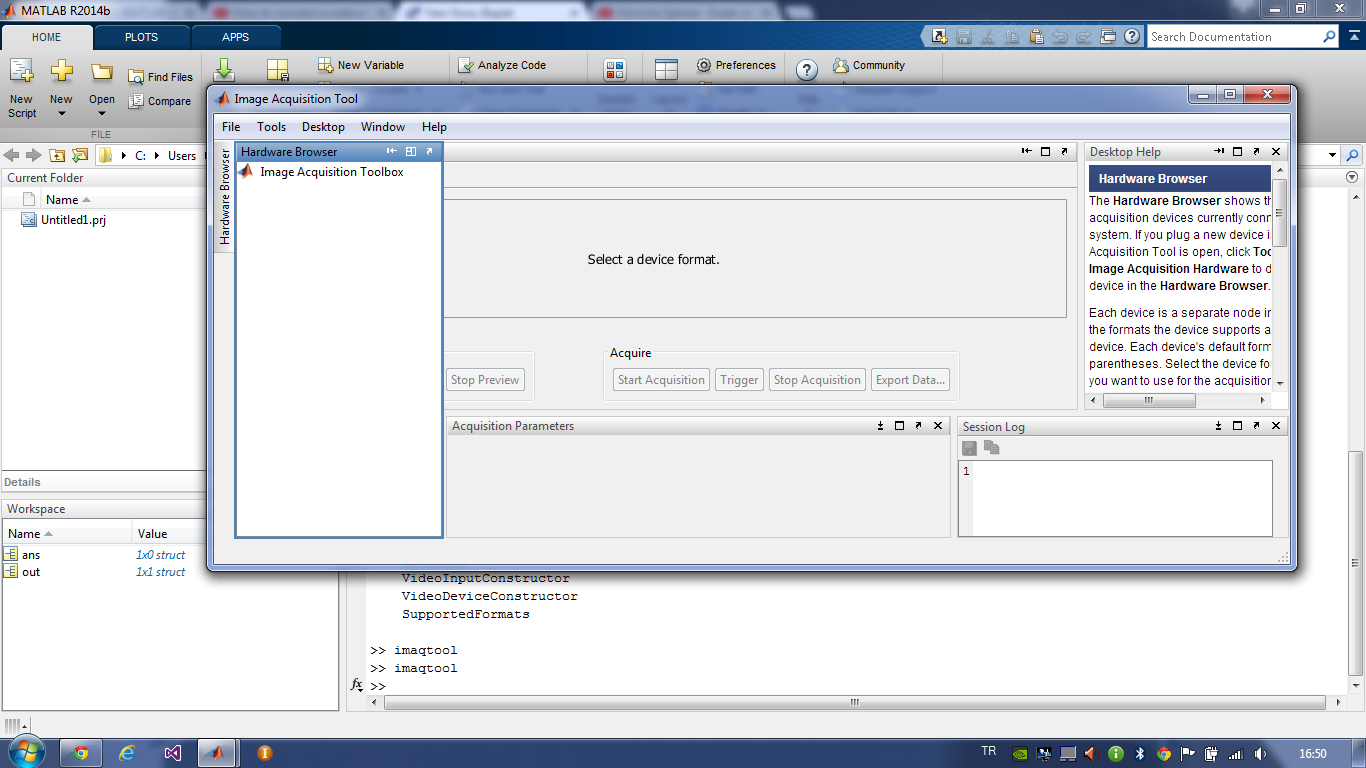Minimize Desktop Help panel to the side

(1219, 151)
